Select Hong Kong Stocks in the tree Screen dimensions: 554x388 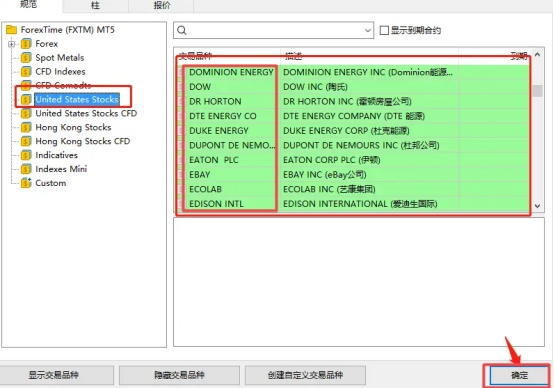point(73,128)
